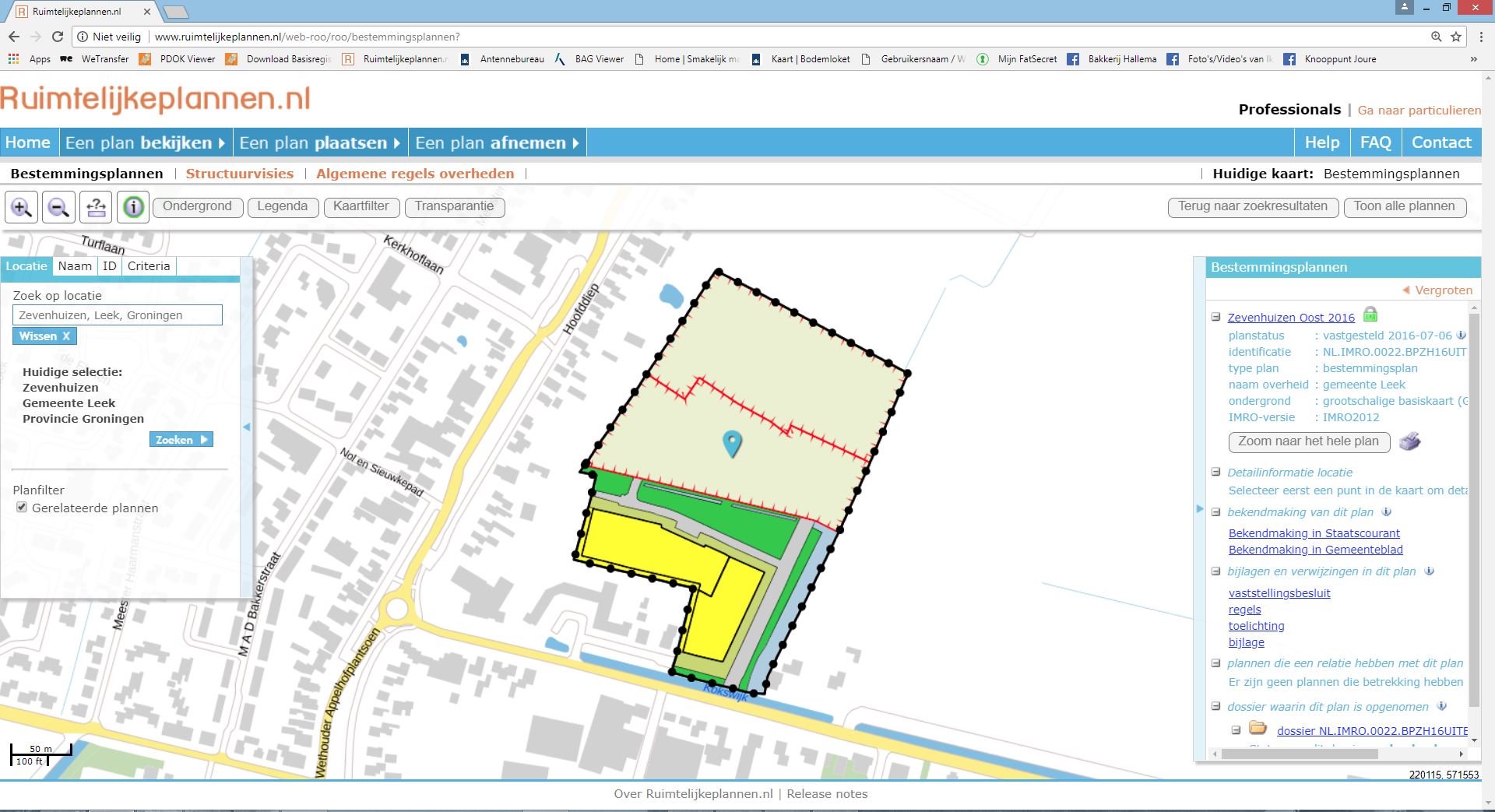Switch to the ID search tab

pos(110,266)
